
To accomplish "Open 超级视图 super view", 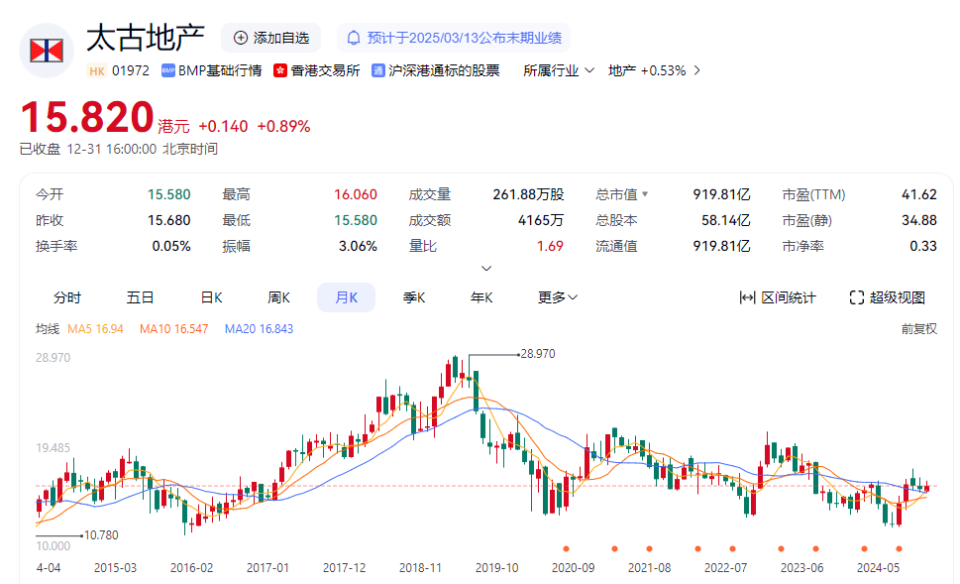I will click(x=887, y=298).
